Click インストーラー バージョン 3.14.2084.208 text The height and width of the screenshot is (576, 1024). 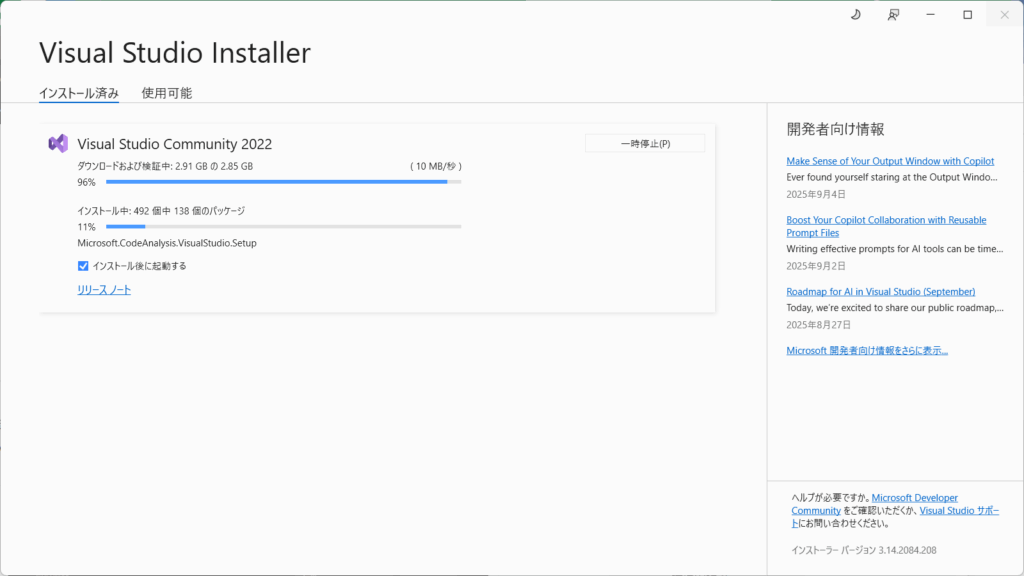tap(863, 550)
